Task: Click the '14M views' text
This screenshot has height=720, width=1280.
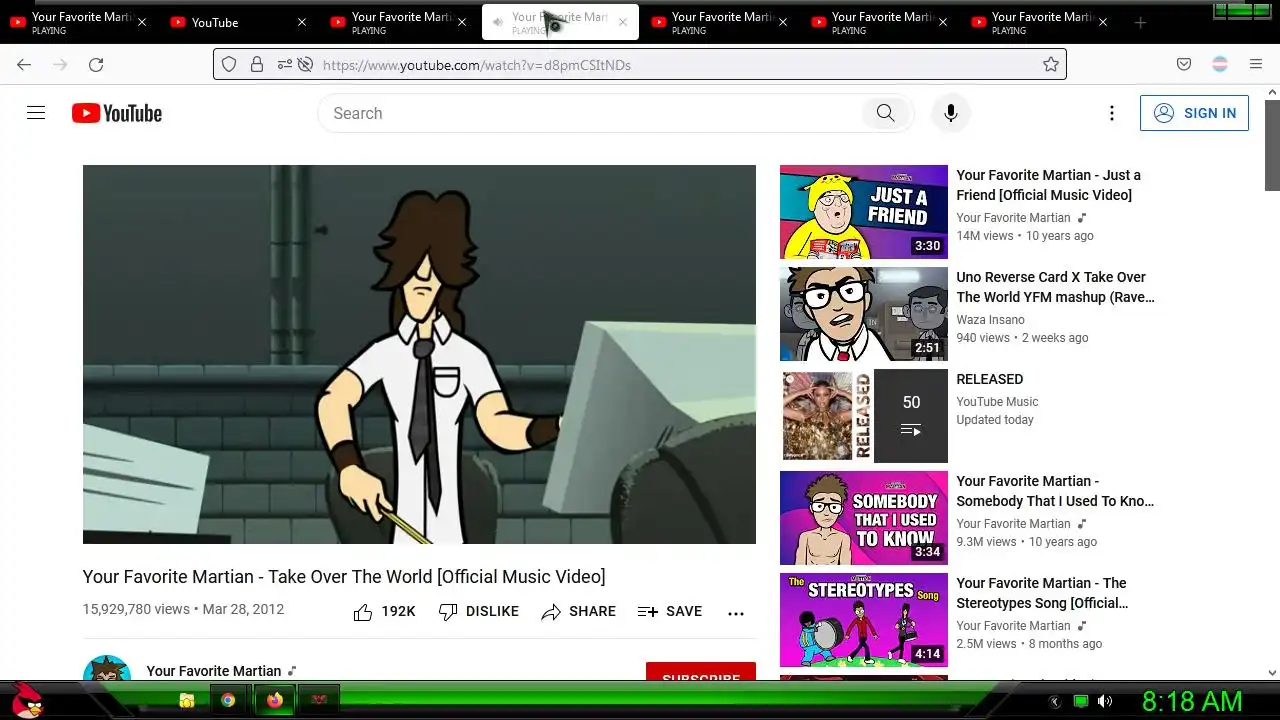Action: click(985, 236)
